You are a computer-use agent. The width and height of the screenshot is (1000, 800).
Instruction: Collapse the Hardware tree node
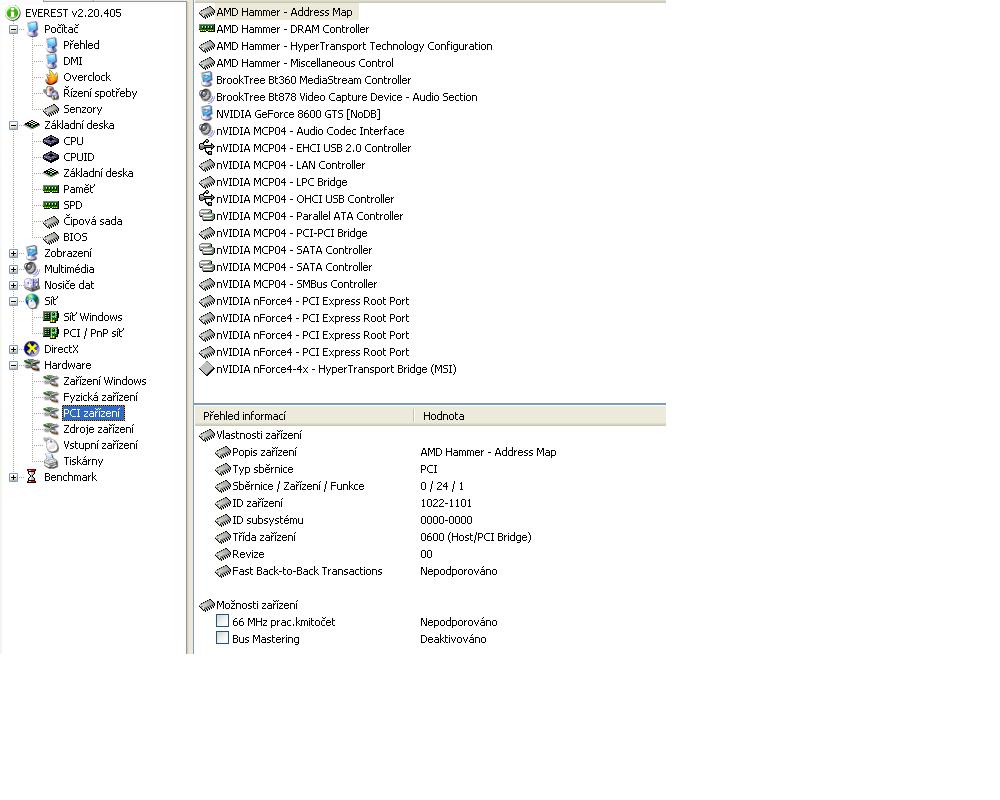coord(13,366)
